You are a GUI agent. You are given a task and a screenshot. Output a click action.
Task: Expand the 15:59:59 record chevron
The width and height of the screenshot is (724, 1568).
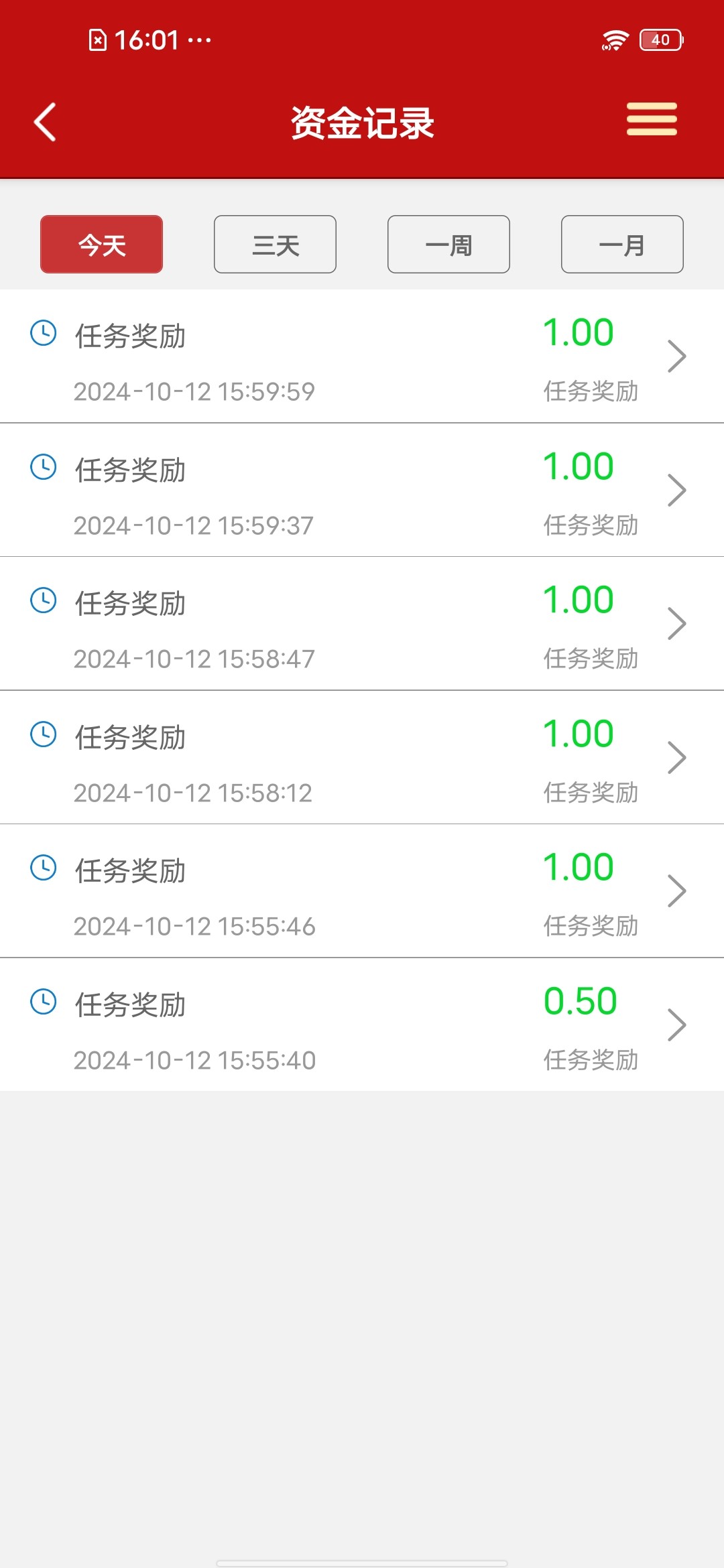coord(676,356)
